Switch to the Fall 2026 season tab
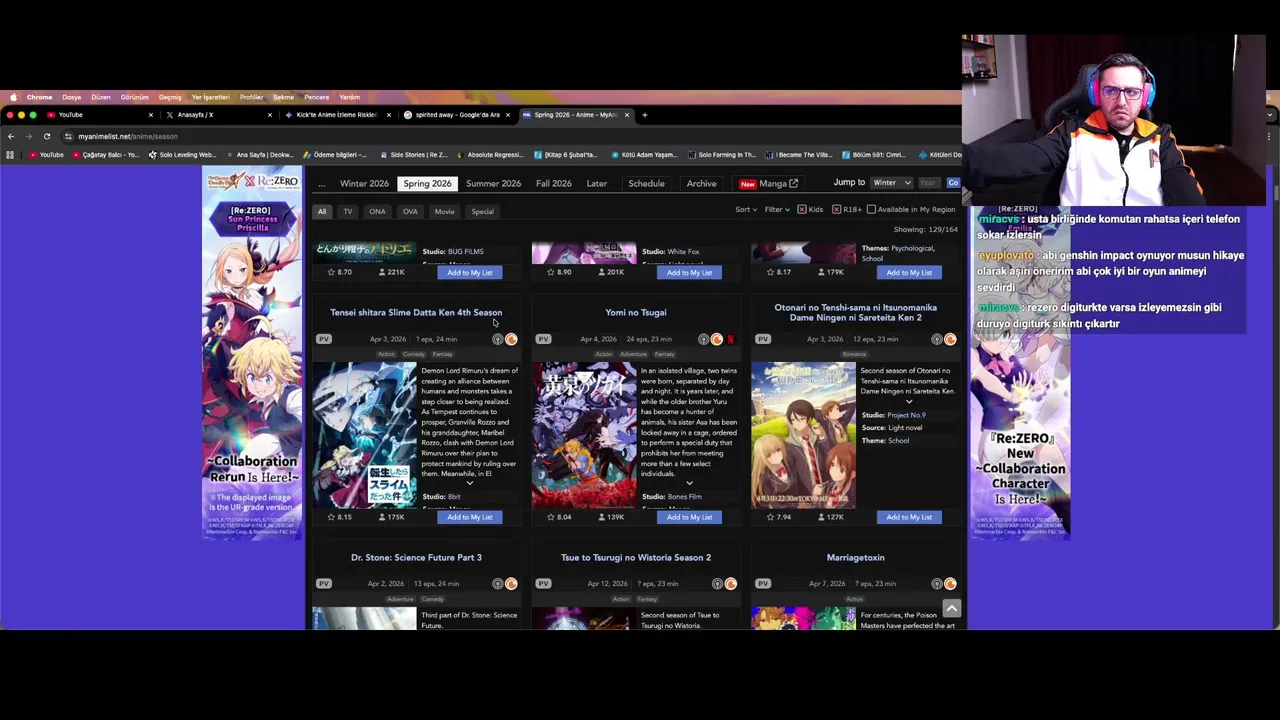The height and width of the screenshot is (720, 1280). [x=553, y=184]
